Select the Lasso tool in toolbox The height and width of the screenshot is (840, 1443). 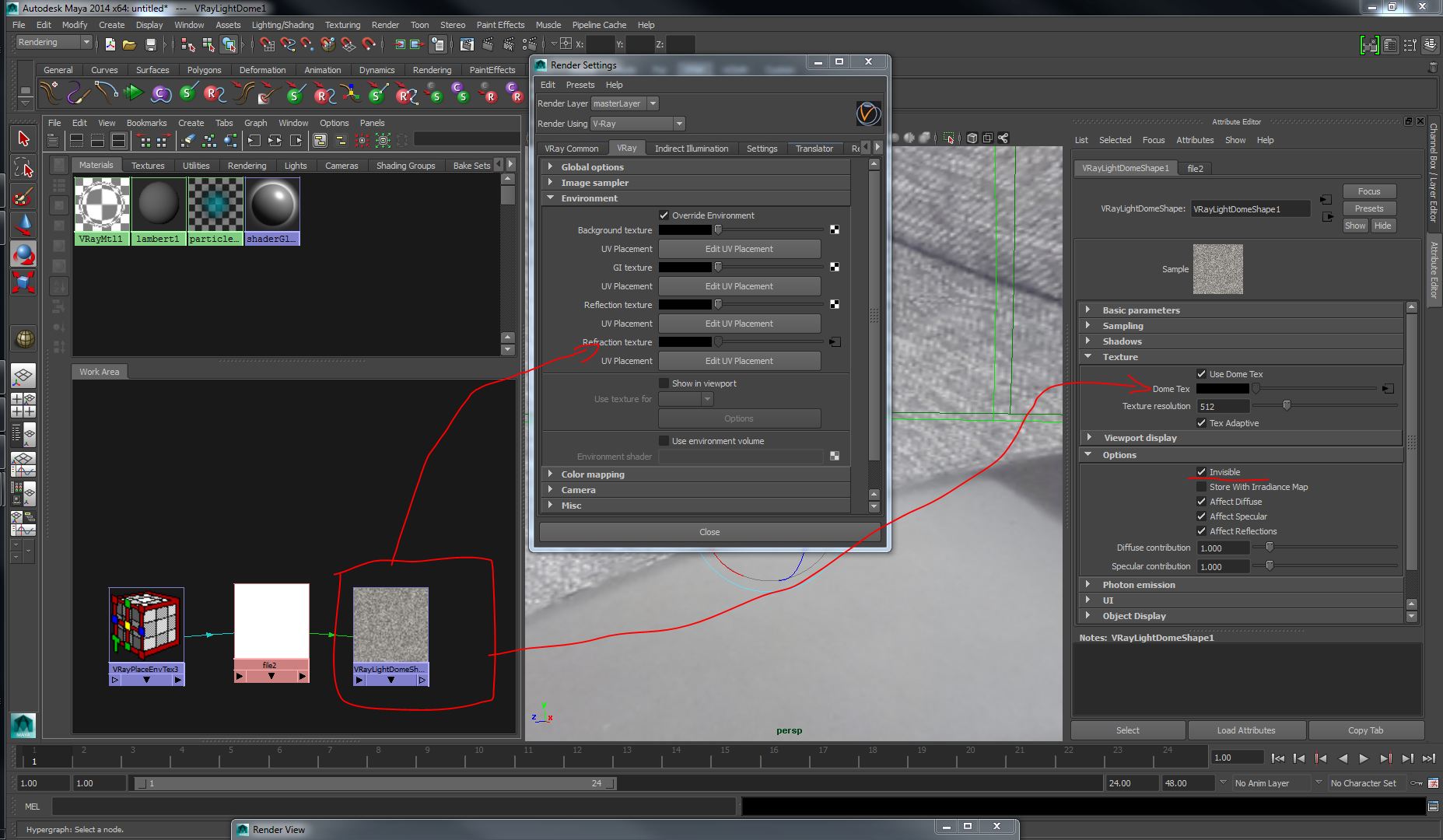click(23, 167)
